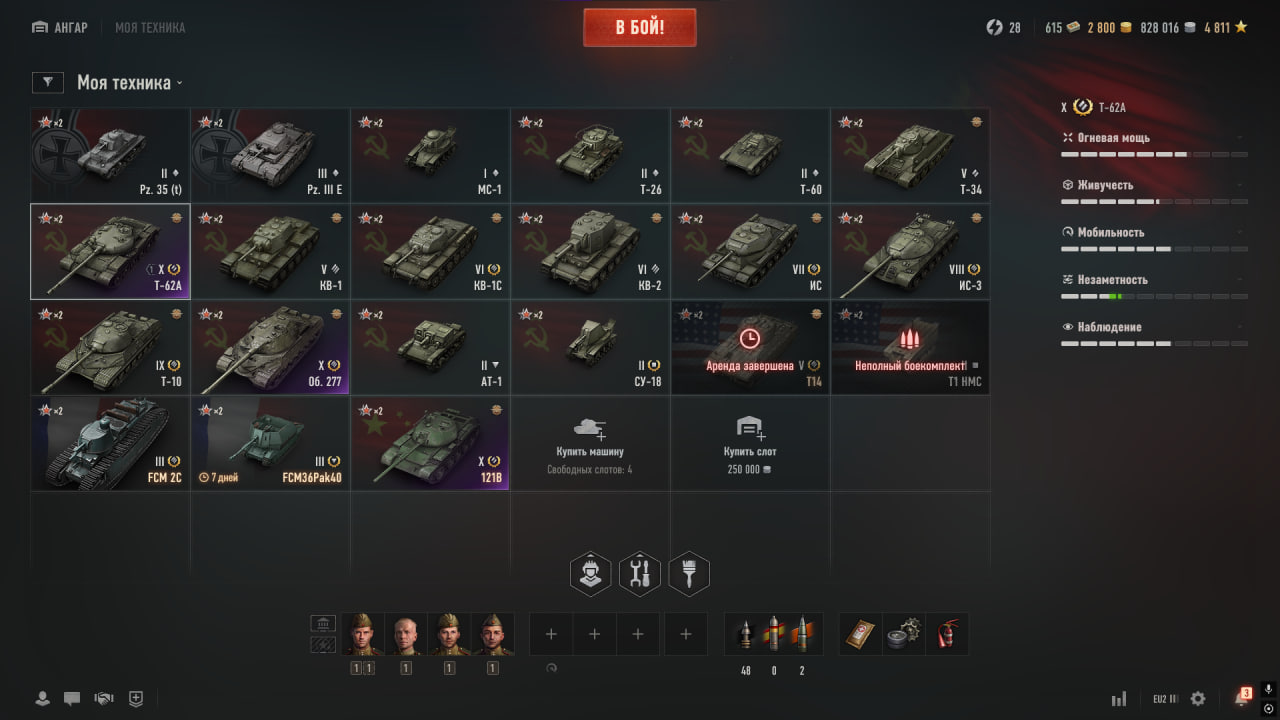Expand the Моя техника dropdown
This screenshot has height=720, width=1280.
(130, 83)
